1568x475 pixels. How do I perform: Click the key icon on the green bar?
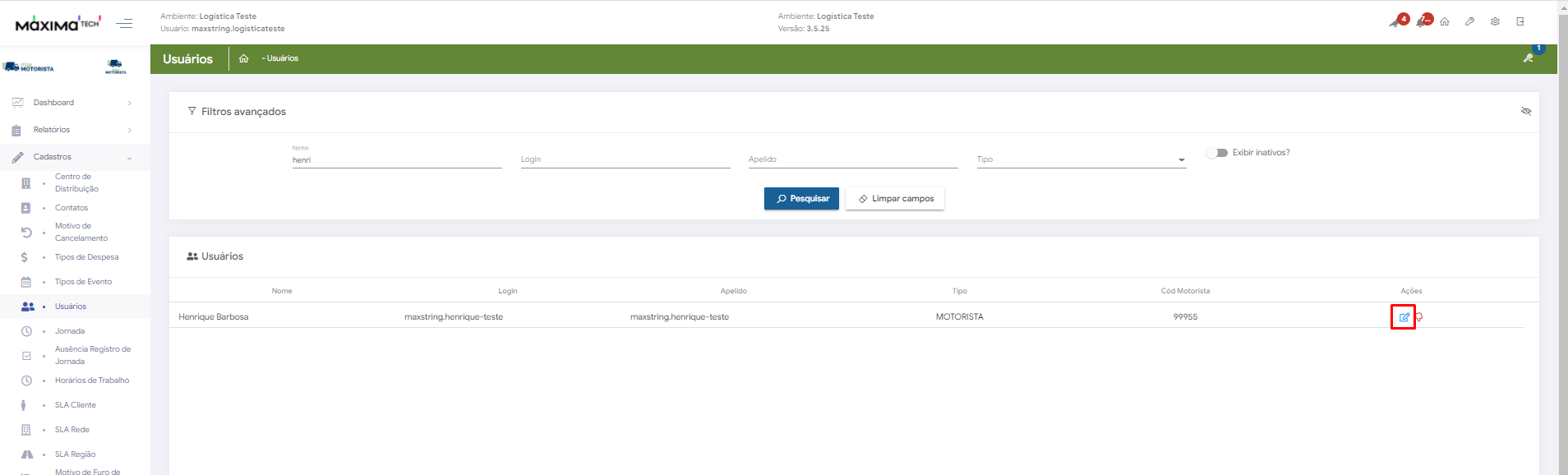(x=1529, y=58)
